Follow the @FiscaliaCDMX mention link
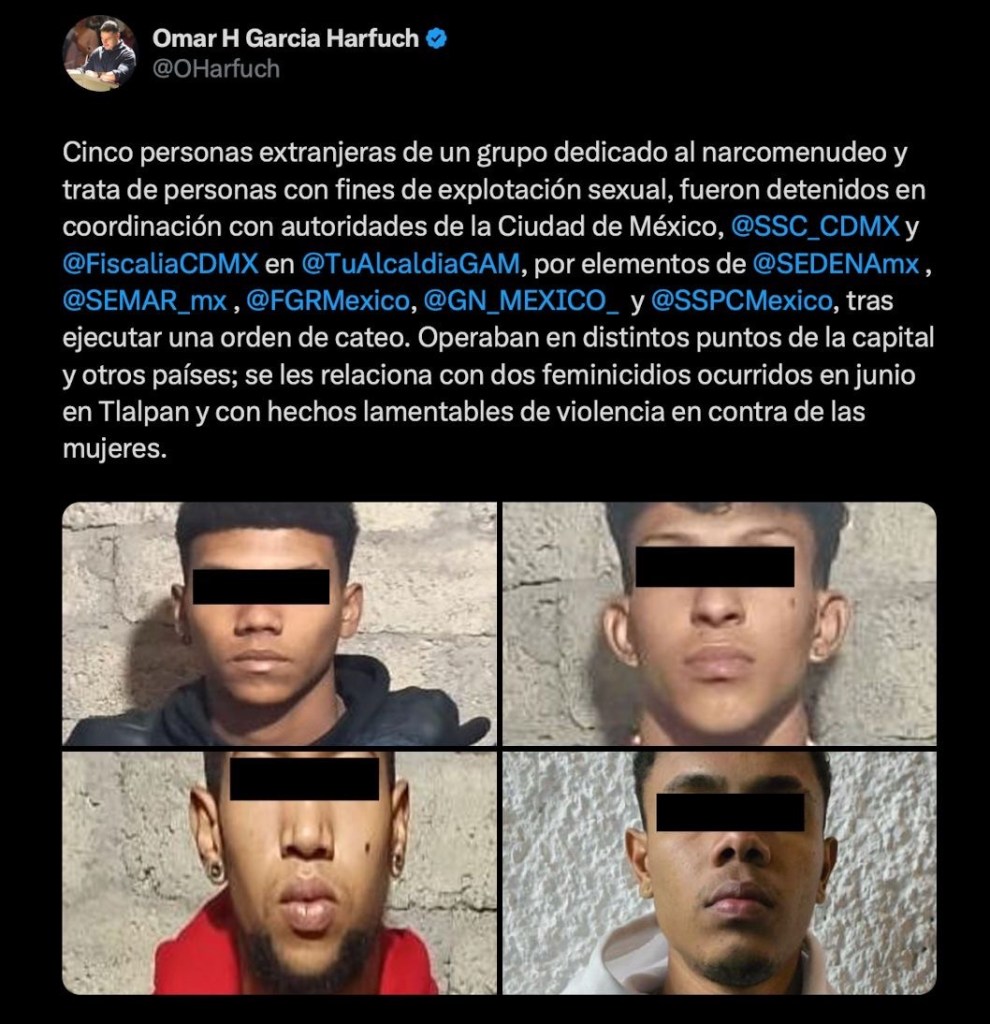The image size is (990, 1024). [x=161, y=263]
